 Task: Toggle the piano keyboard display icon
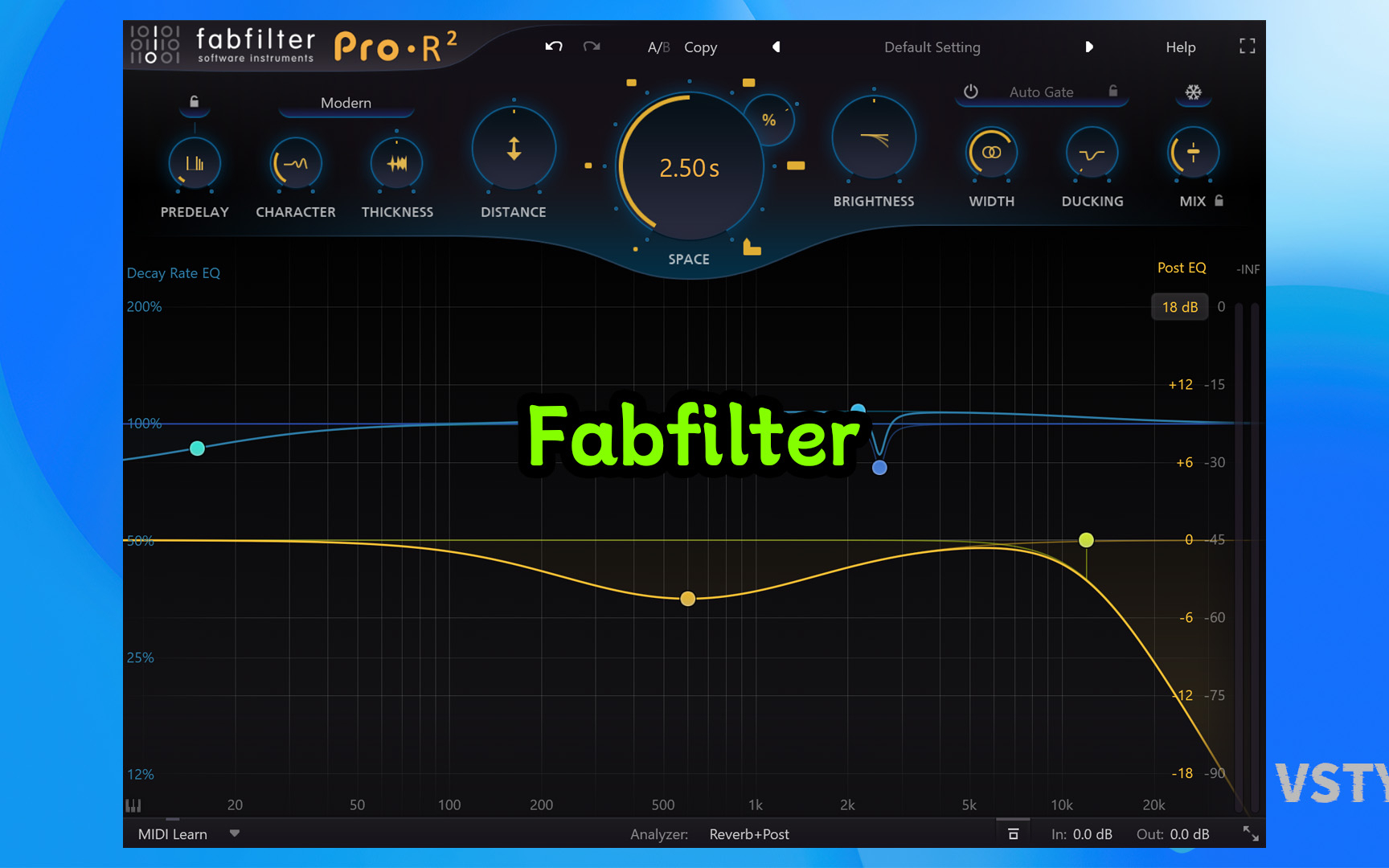coord(133,805)
